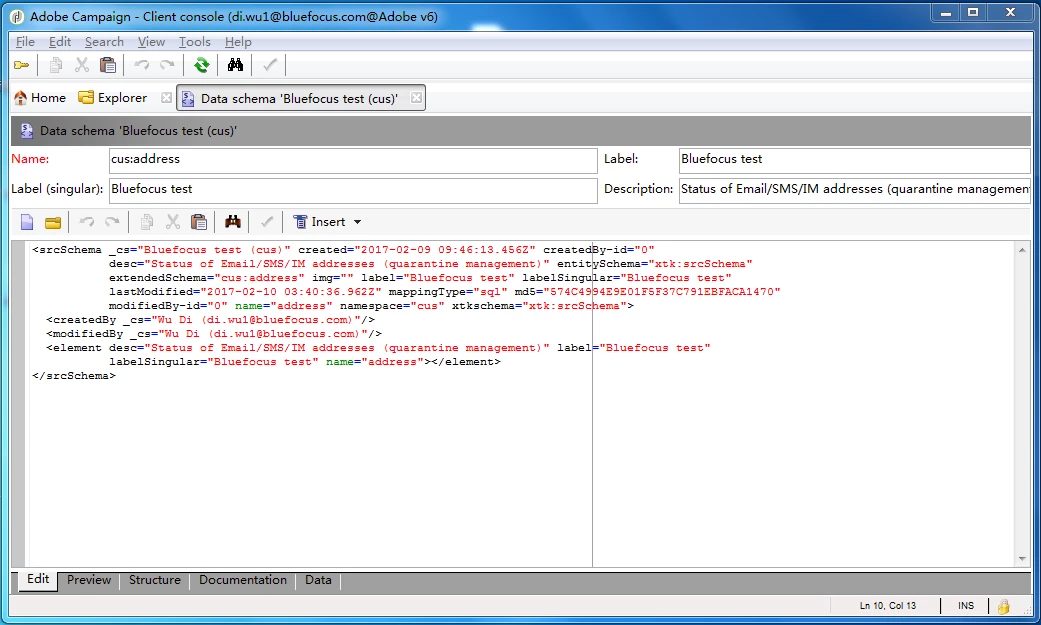The image size is (1041, 625).
Task: Click the editor scrollbar down arrow
Action: tap(1022, 559)
